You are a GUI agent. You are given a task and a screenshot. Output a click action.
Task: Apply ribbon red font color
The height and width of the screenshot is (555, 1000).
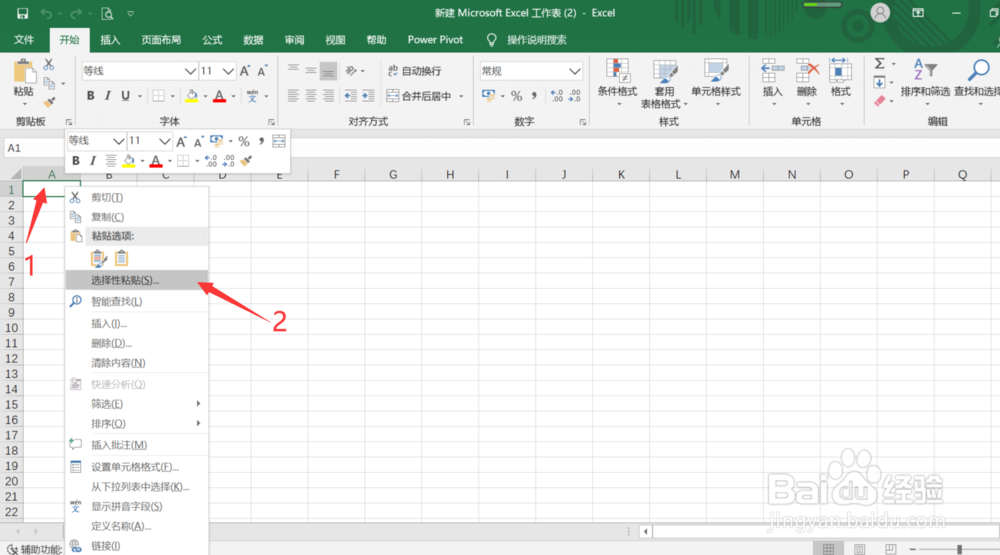[x=219, y=96]
